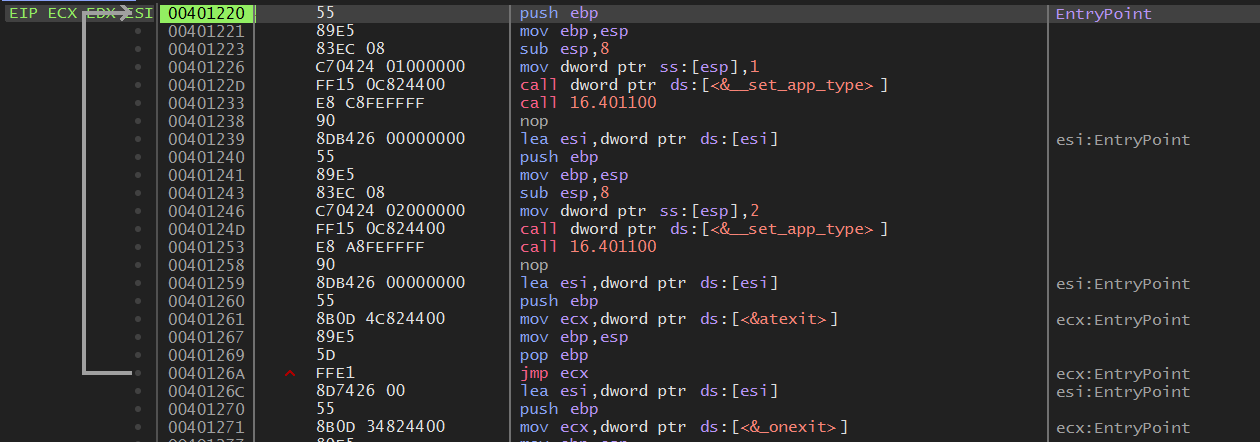Click bytes 8B0D 4C824400
This screenshot has width=1260, height=442.
click(380, 319)
